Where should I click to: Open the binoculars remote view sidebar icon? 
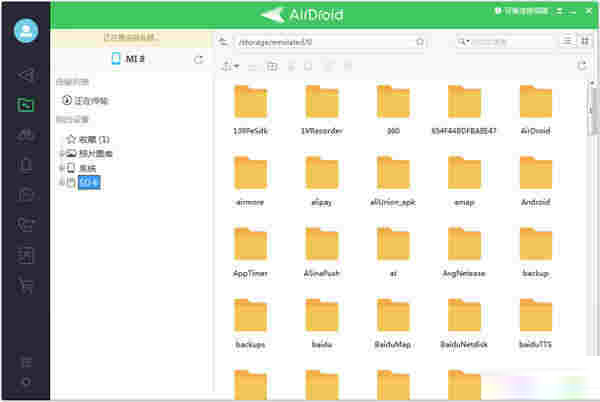pyautogui.click(x=26, y=135)
